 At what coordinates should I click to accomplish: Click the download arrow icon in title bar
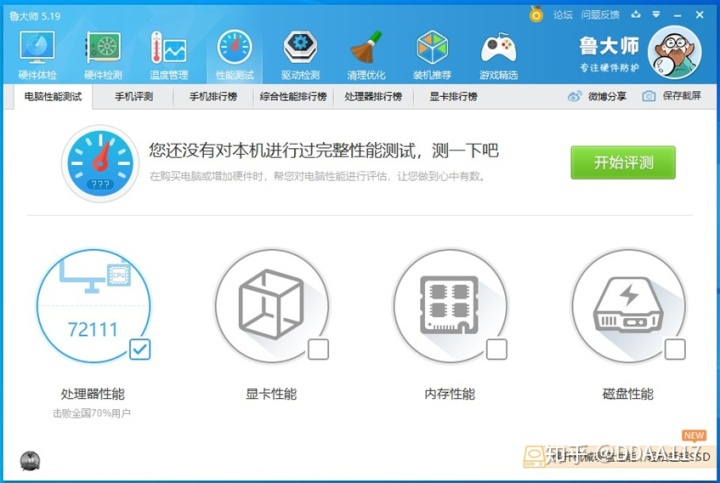[x=636, y=15]
